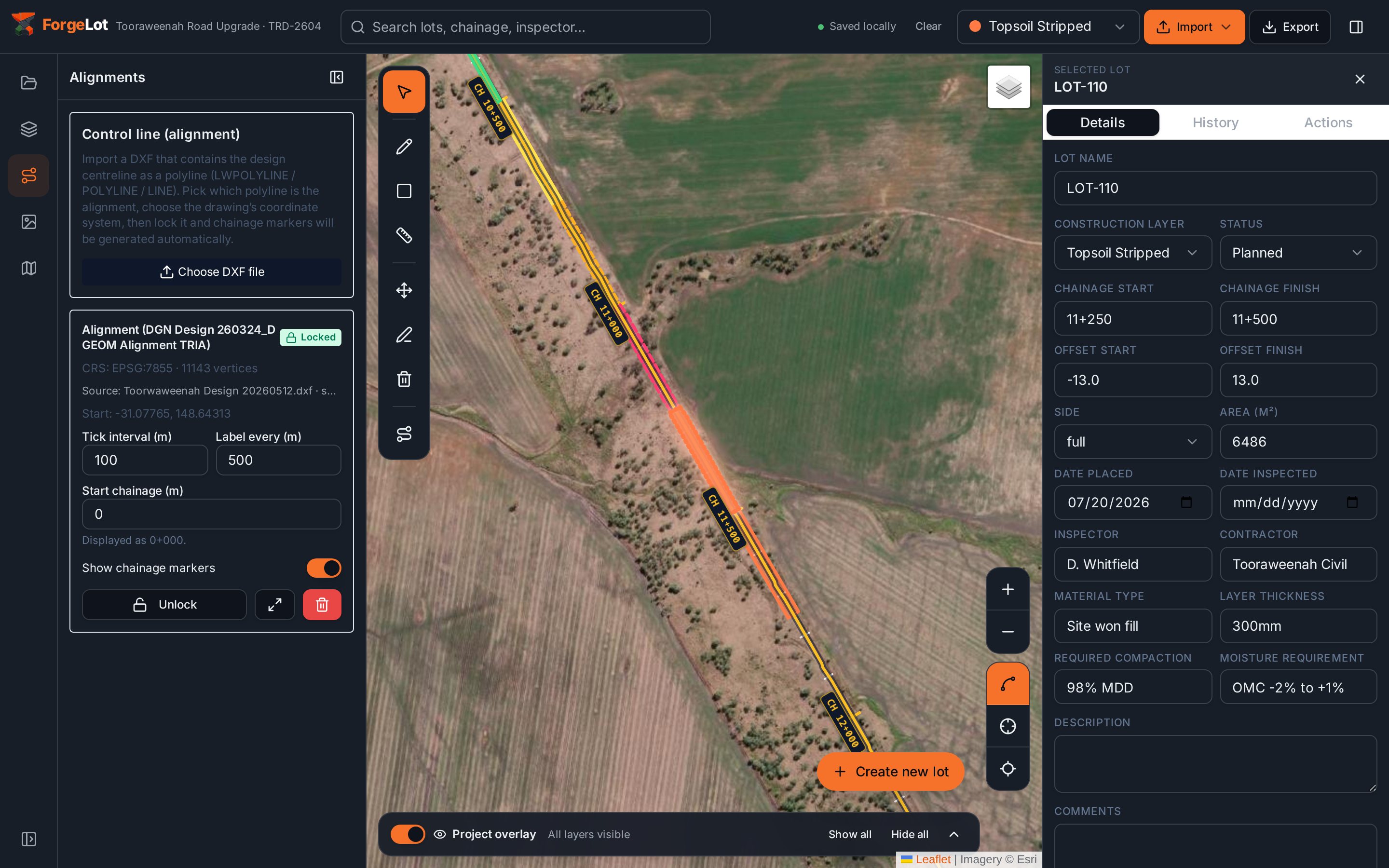Open the alignments sidebar icon
1389x868 pixels.
(29, 175)
